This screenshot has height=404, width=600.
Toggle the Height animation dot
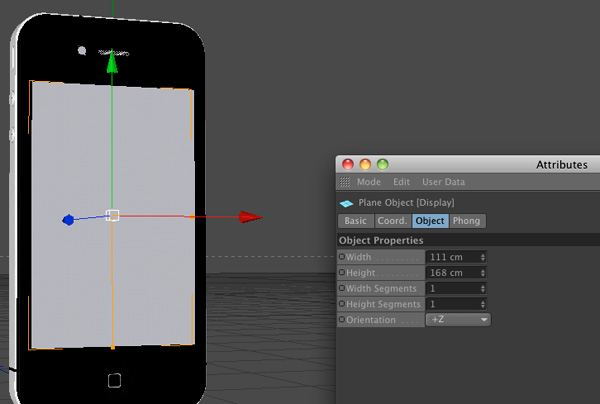click(x=342, y=272)
